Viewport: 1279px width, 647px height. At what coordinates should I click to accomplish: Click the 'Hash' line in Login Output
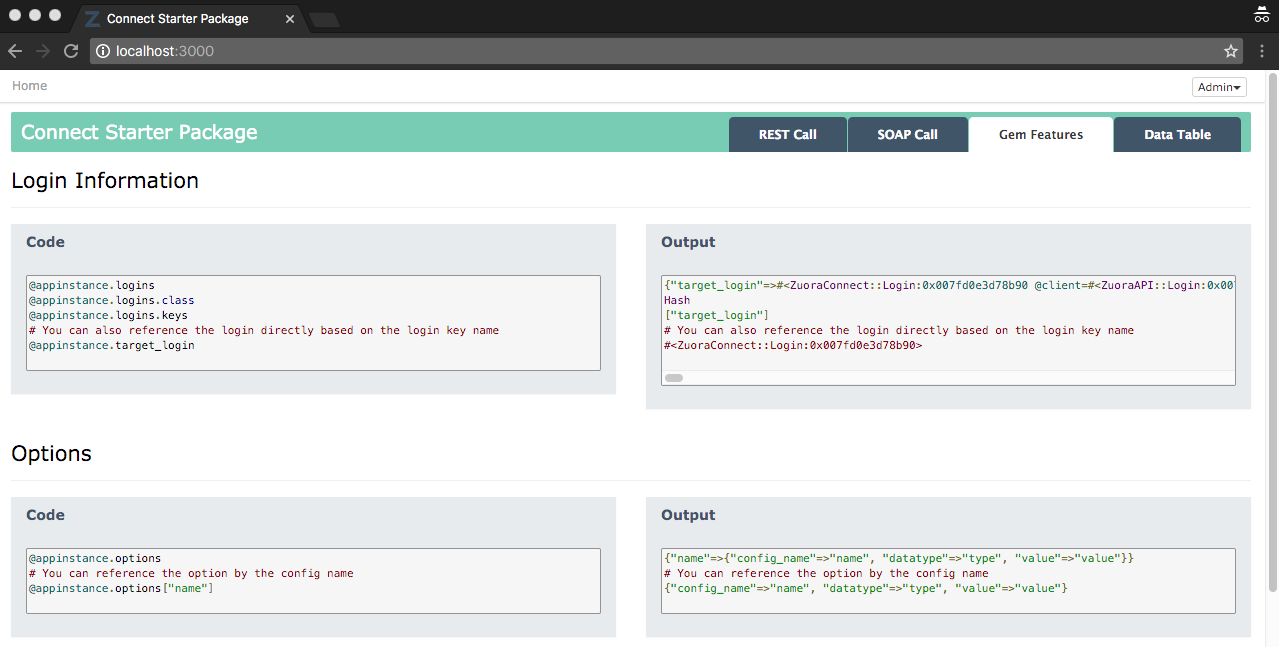tap(677, 300)
